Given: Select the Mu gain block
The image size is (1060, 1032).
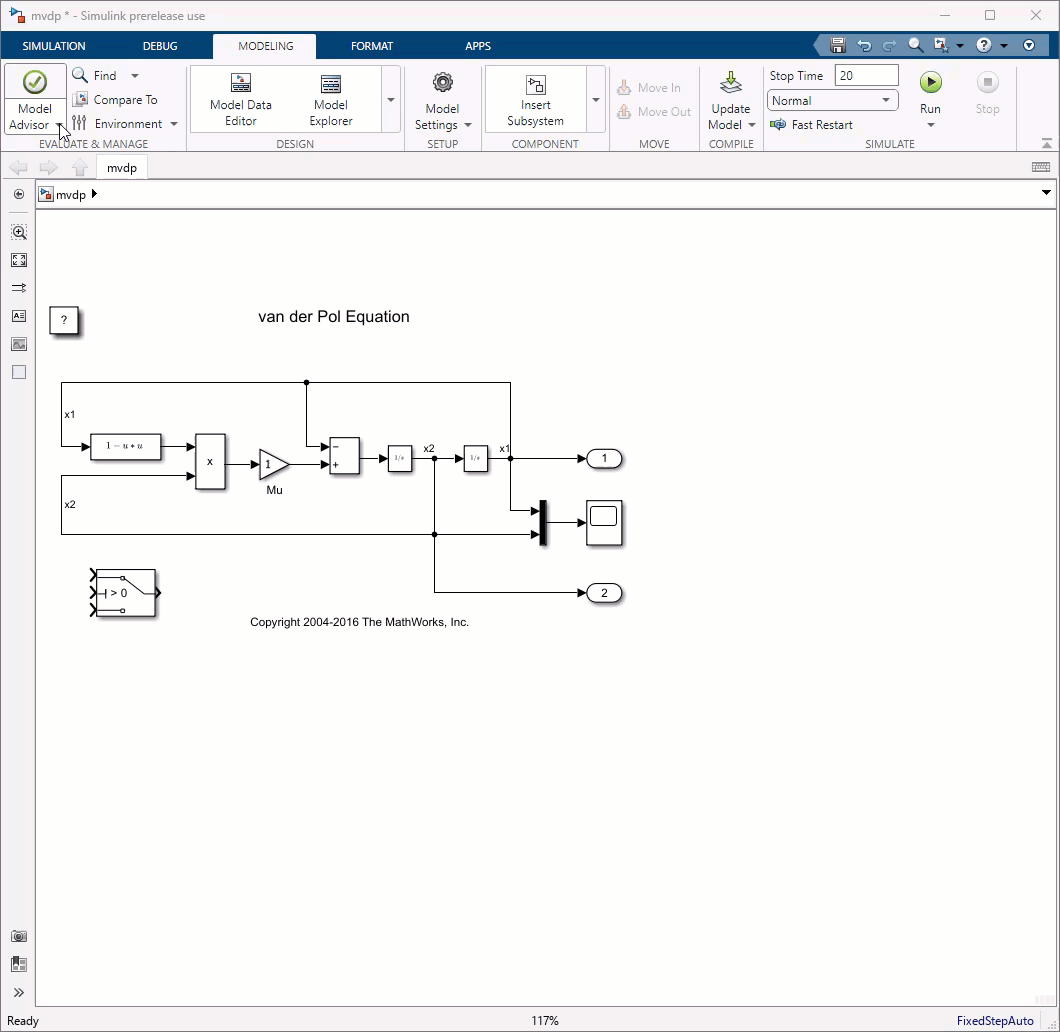Looking at the screenshot, I should coord(274,464).
